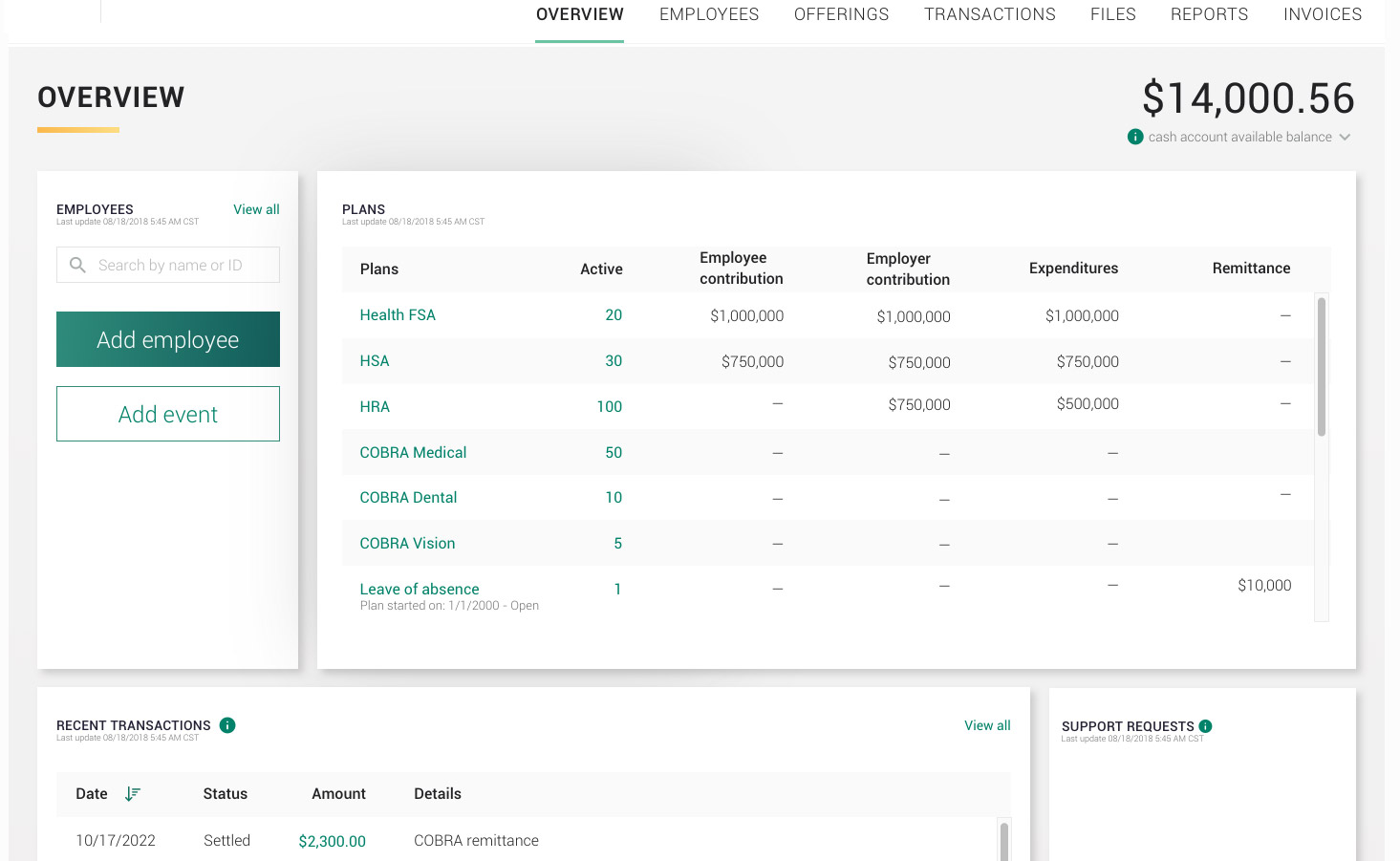Click the Details column header
The height and width of the screenshot is (861, 1400).
[438, 793]
